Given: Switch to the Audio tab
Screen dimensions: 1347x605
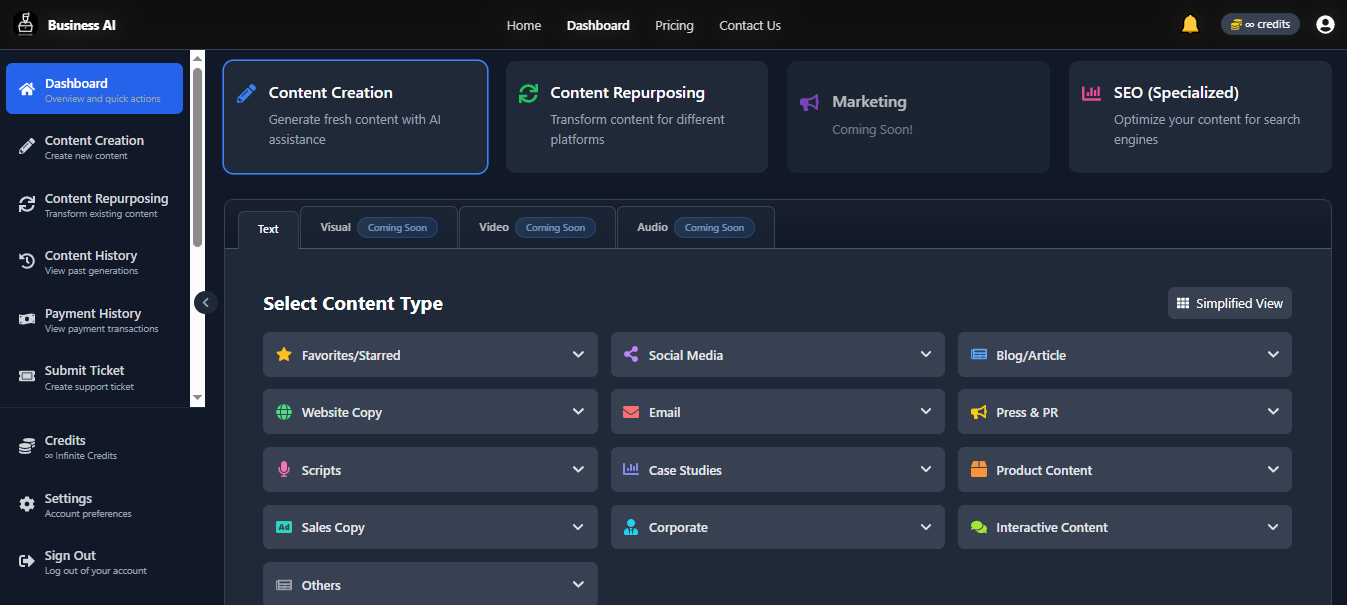Looking at the screenshot, I should tap(696, 227).
